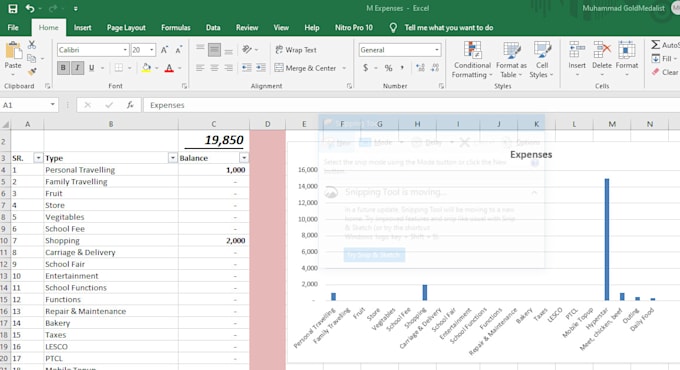Viewport: 680px width, 370px height.
Task: Open the Type column filter dropdown
Action: [x=173, y=158]
